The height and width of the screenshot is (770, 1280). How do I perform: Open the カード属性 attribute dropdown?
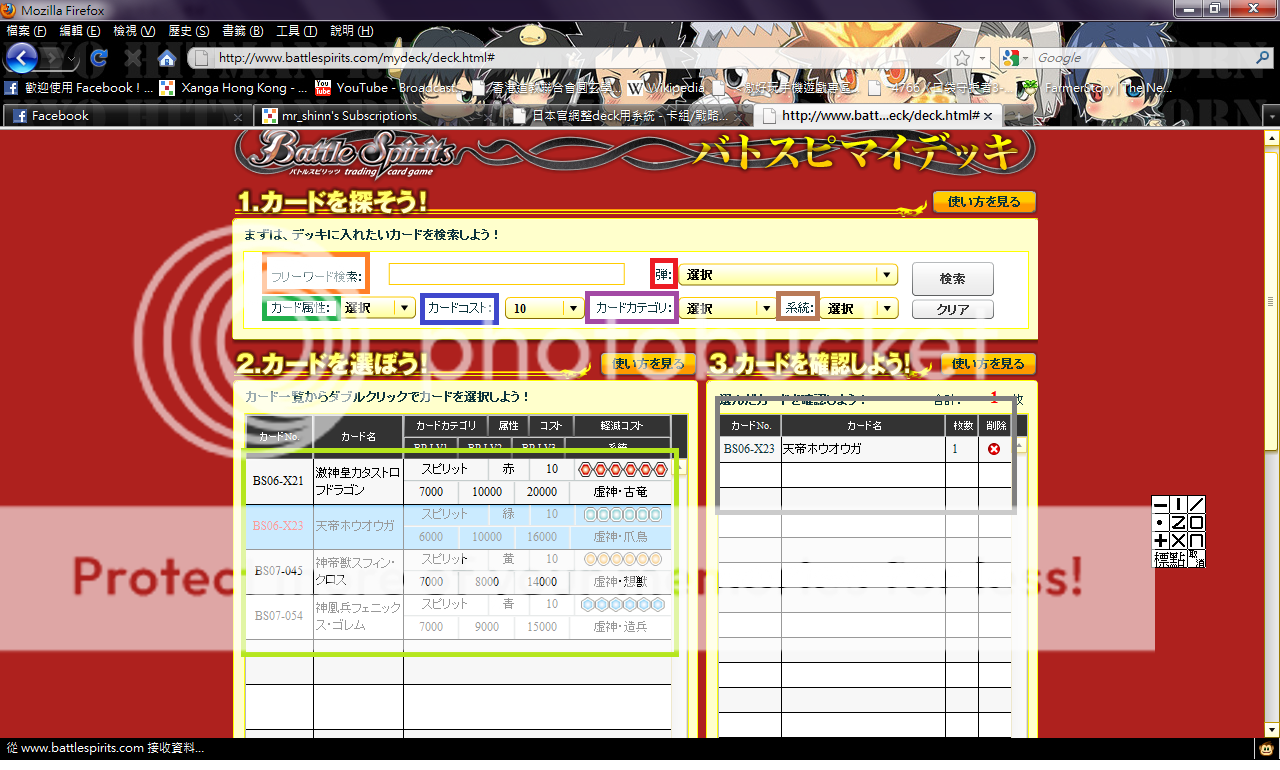[x=378, y=308]
